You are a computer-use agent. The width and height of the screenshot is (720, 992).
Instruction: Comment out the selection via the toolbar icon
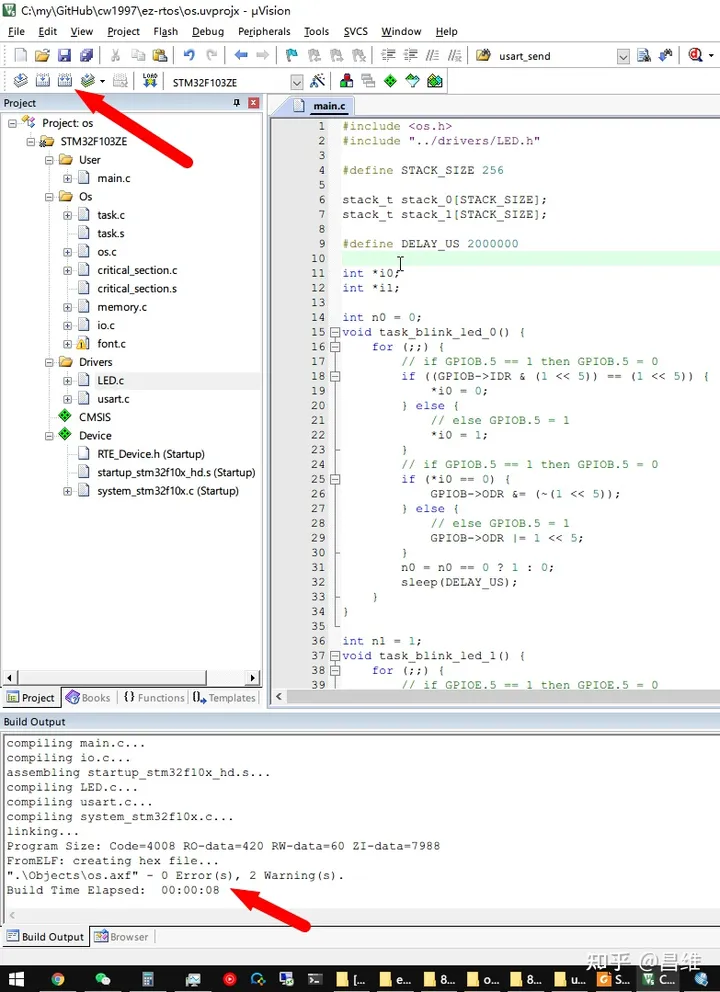(x=432, y=56)
